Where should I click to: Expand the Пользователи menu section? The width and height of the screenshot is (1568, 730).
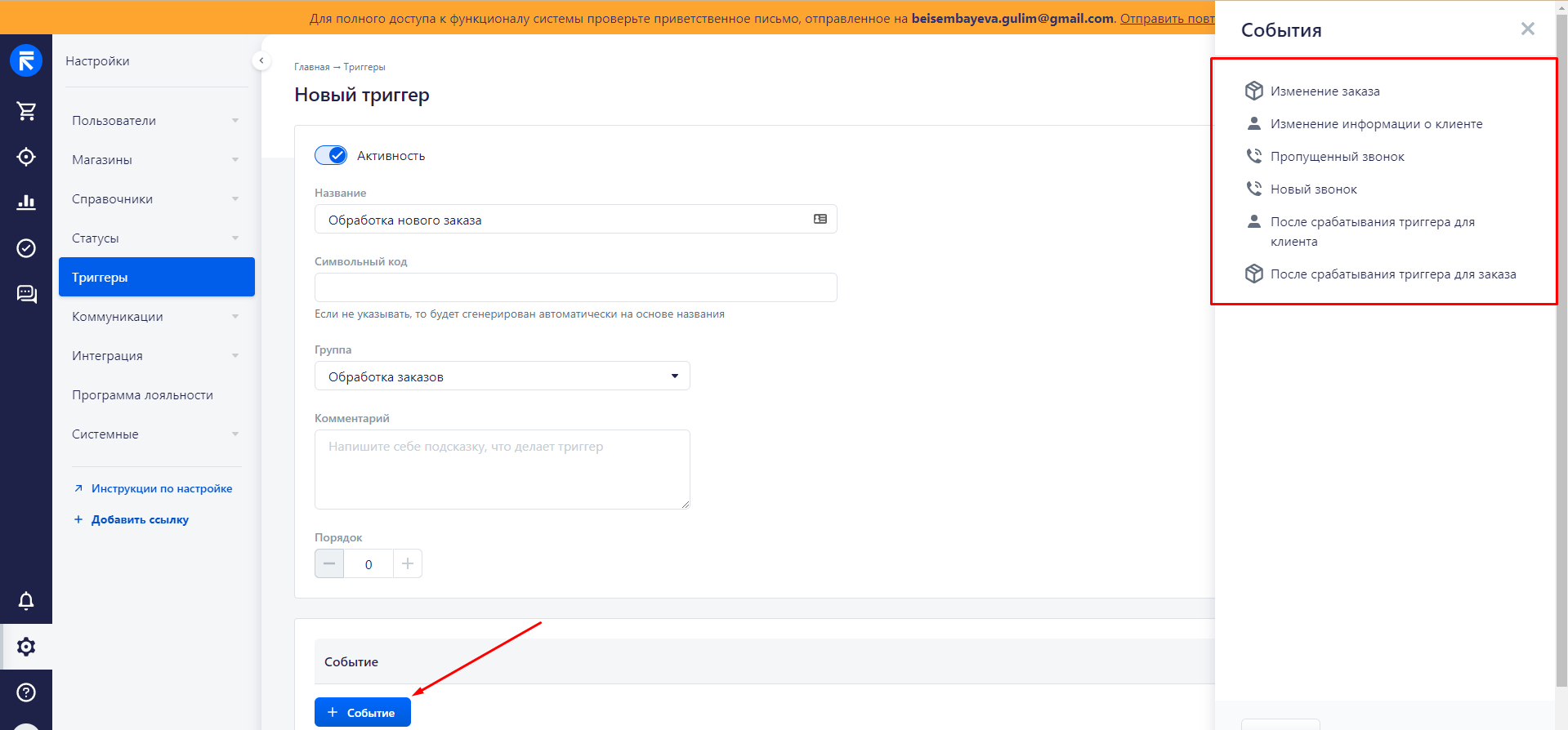[x=155, y=121]
